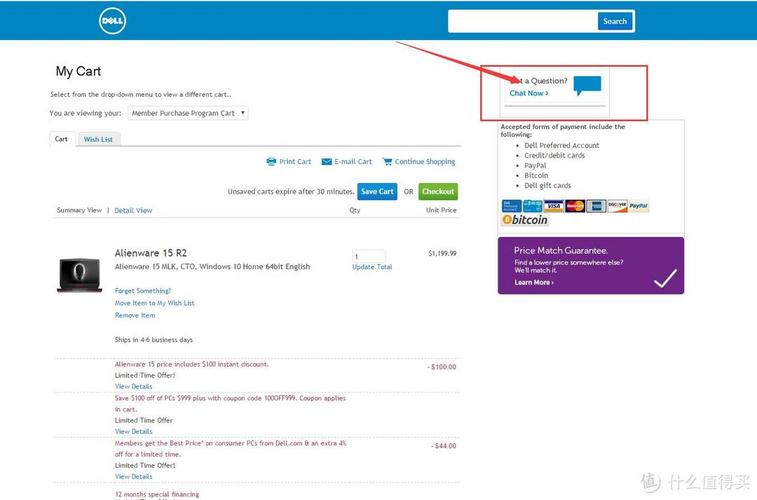Viewport: 757px width, 500px height.
Task: Proceed with the green Checkout button
Action: click(x=438, y=192)
